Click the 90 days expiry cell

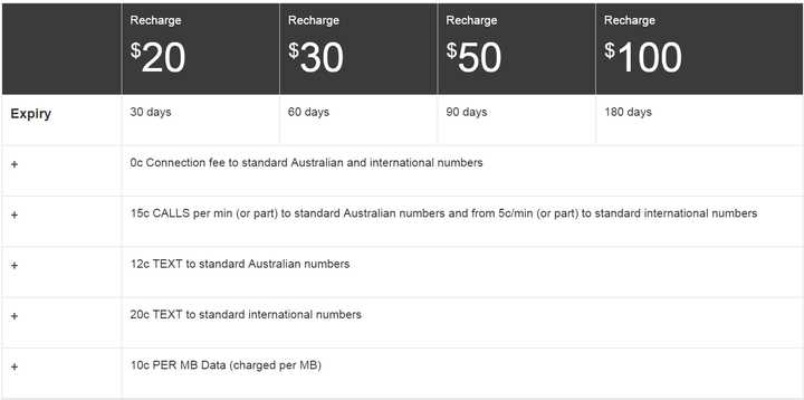click(x=467, y=112)
